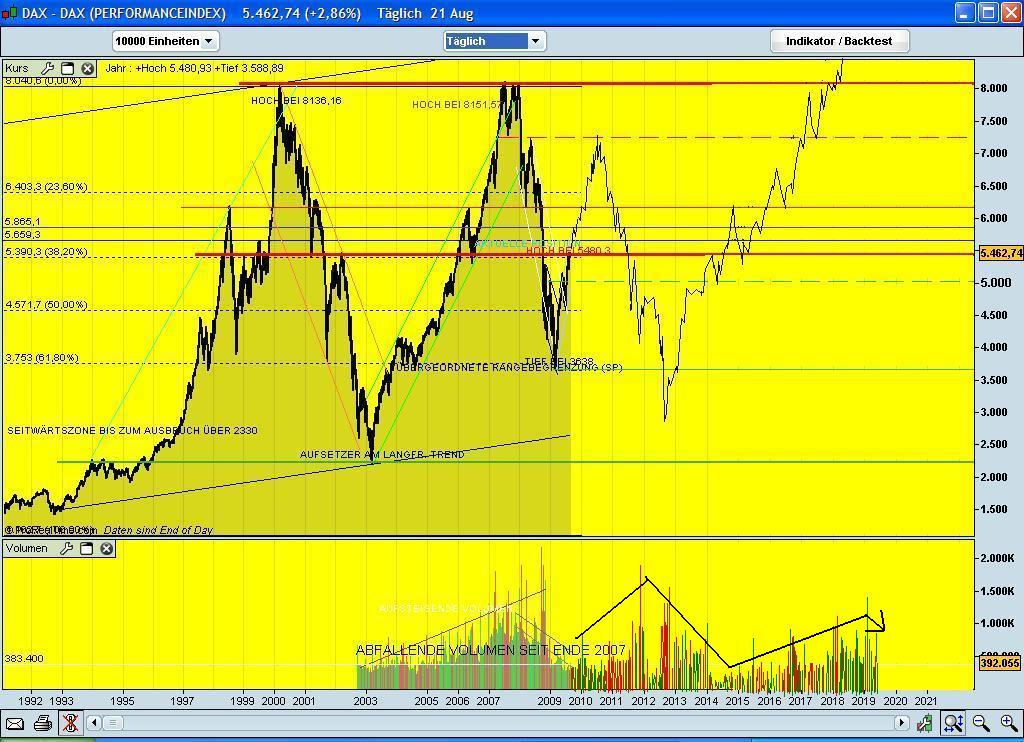1024x742 pixels.
Task: Remove the Kurs panel with its X
Action: (x=88, y=68)
